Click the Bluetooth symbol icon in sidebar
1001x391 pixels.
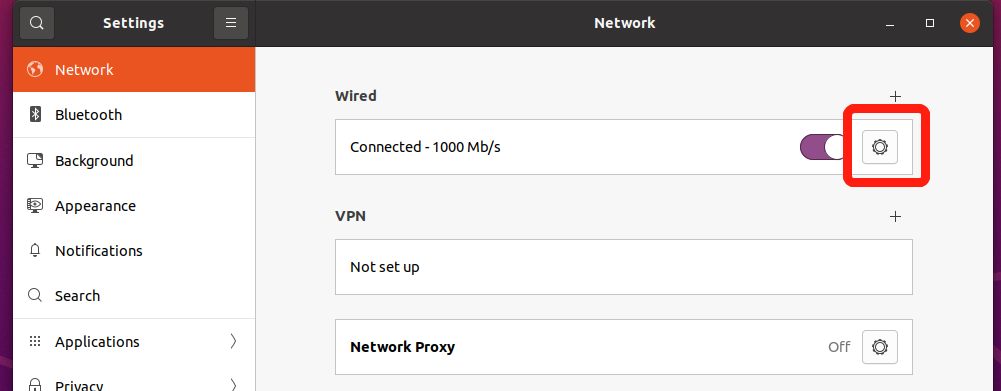(35, 114)
